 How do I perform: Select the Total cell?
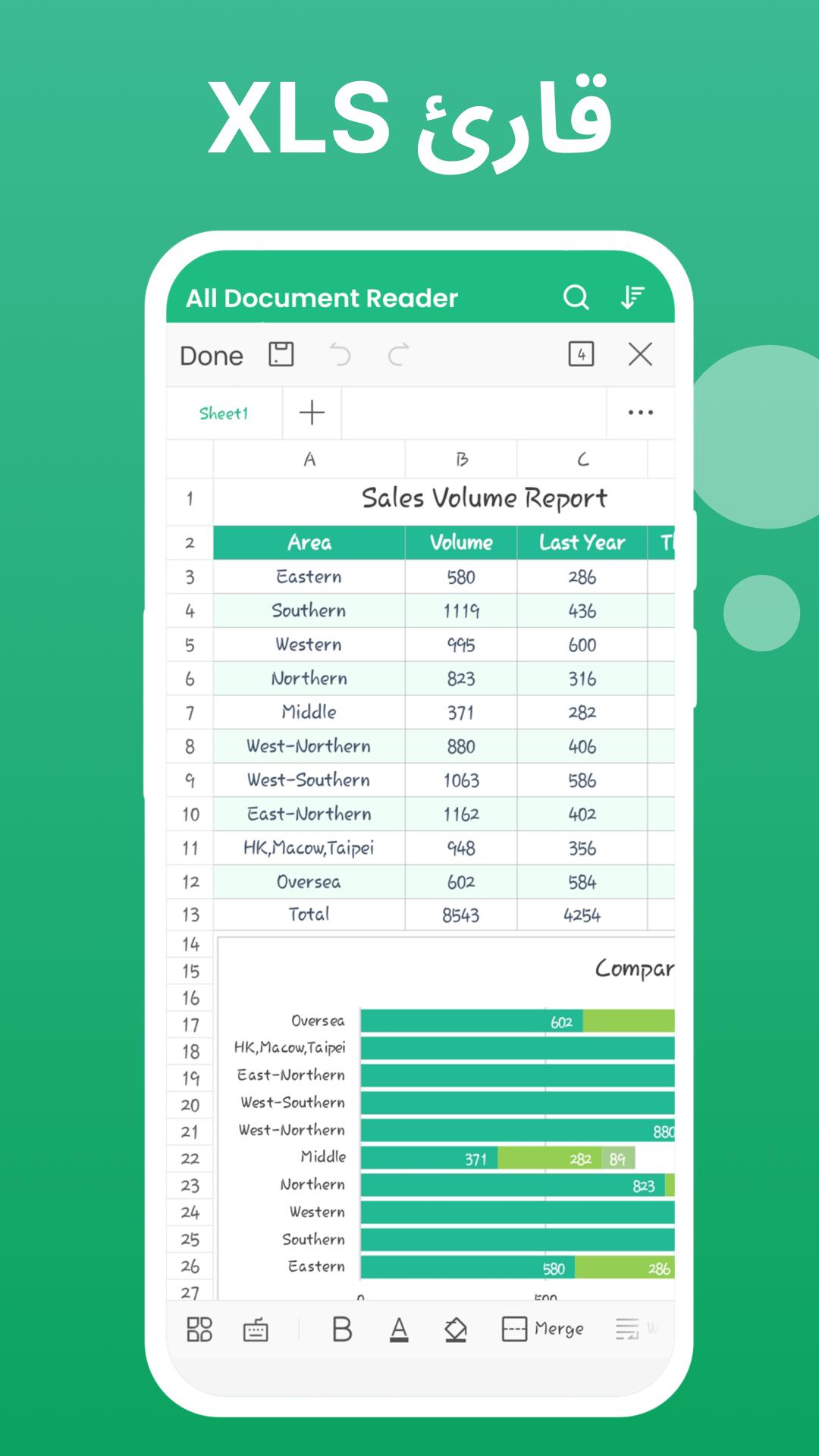point(309,915)
